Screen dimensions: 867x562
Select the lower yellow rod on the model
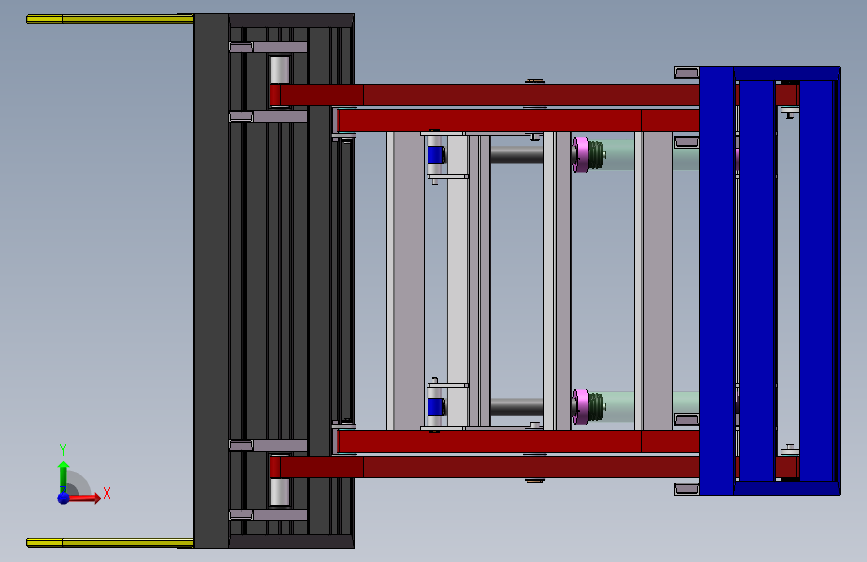click(110, 543)
